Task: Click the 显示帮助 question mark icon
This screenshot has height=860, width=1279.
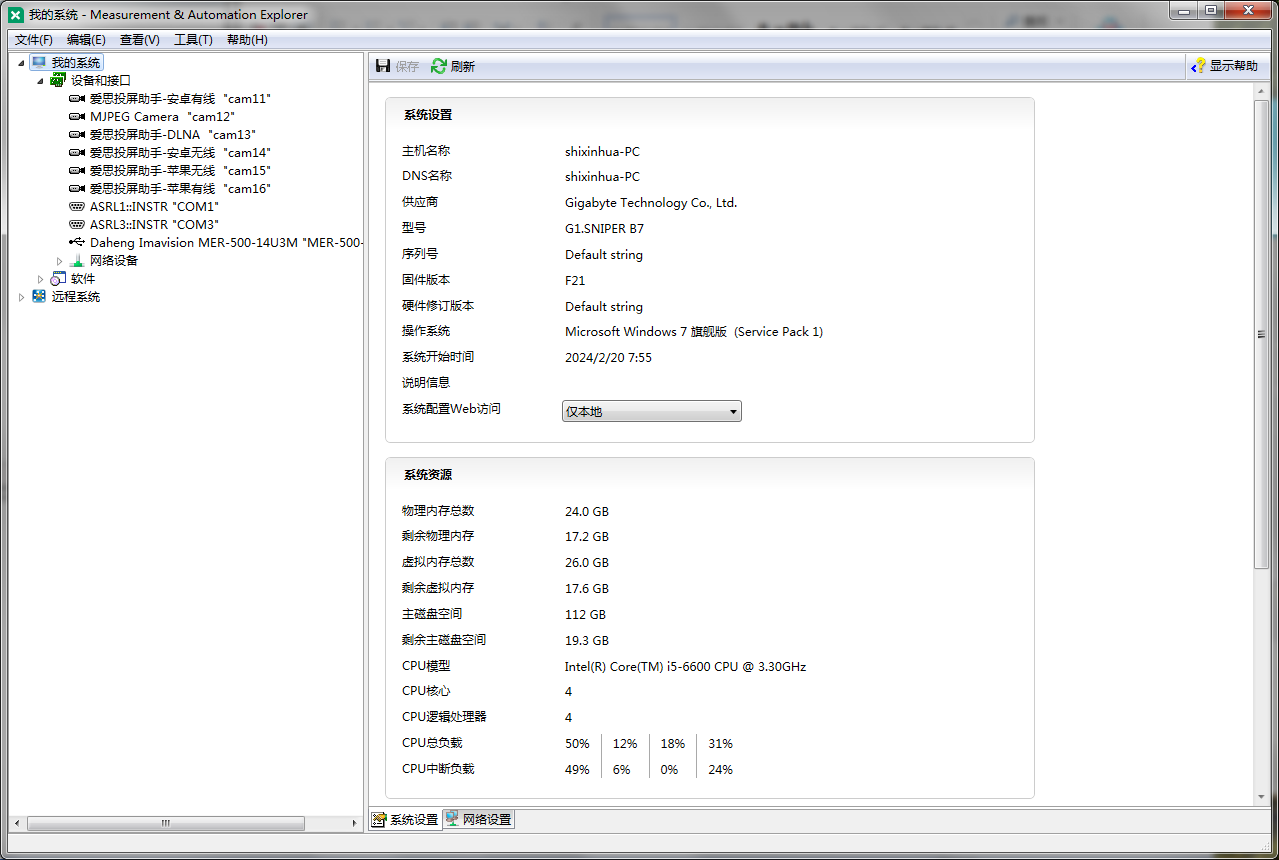Action: [1198, 66]
